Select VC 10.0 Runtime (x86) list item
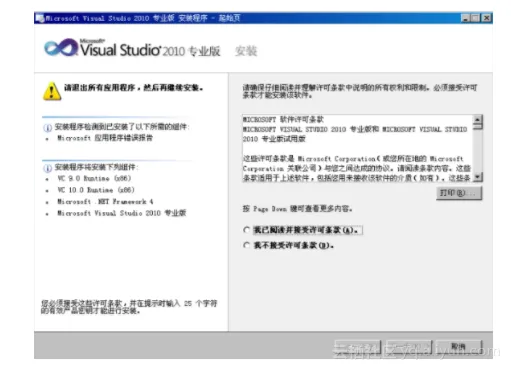This screenshot has height=370, width=511. click(x=96, y=190)
